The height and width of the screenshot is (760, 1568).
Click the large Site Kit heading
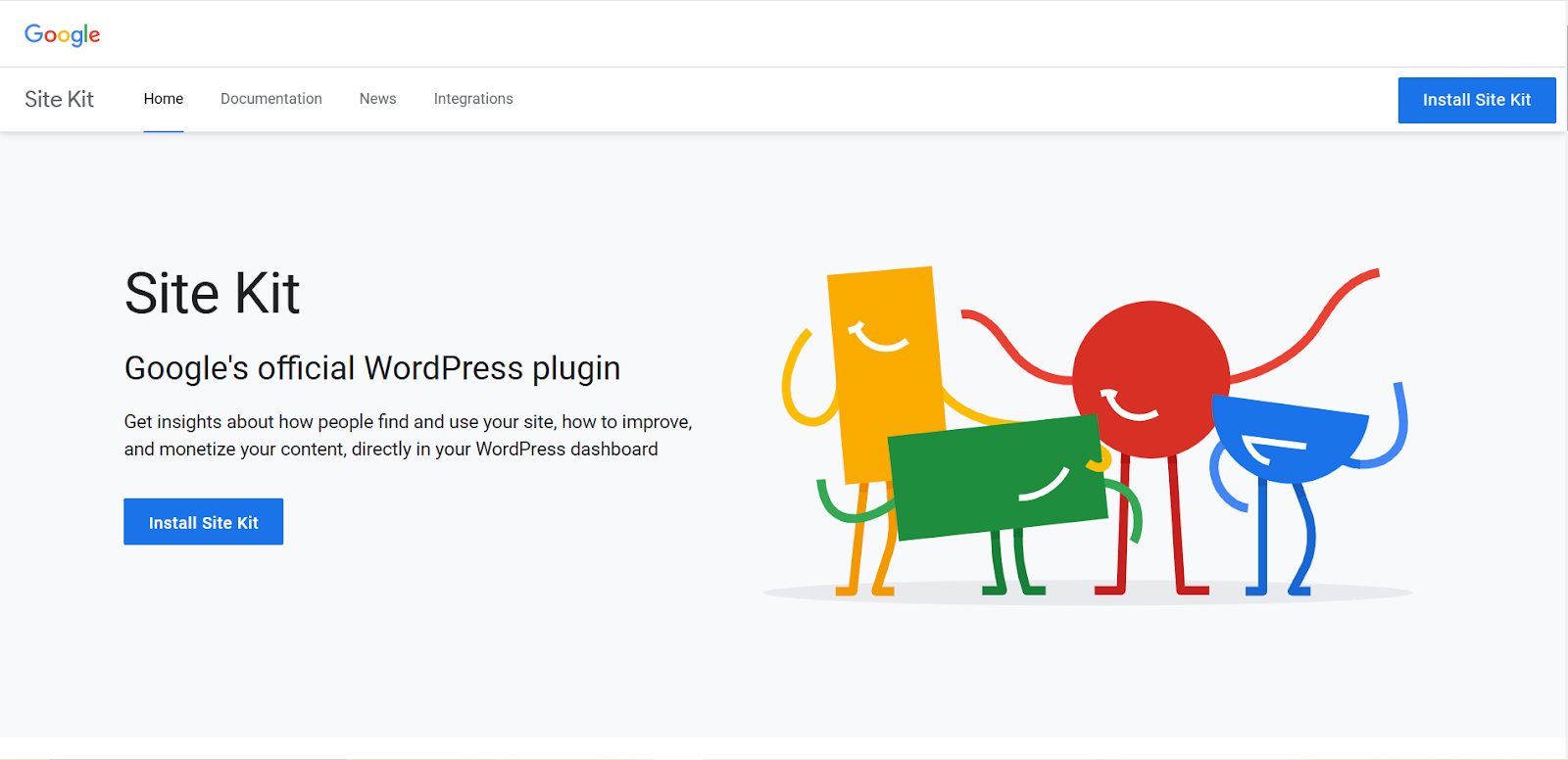[213, 293]
